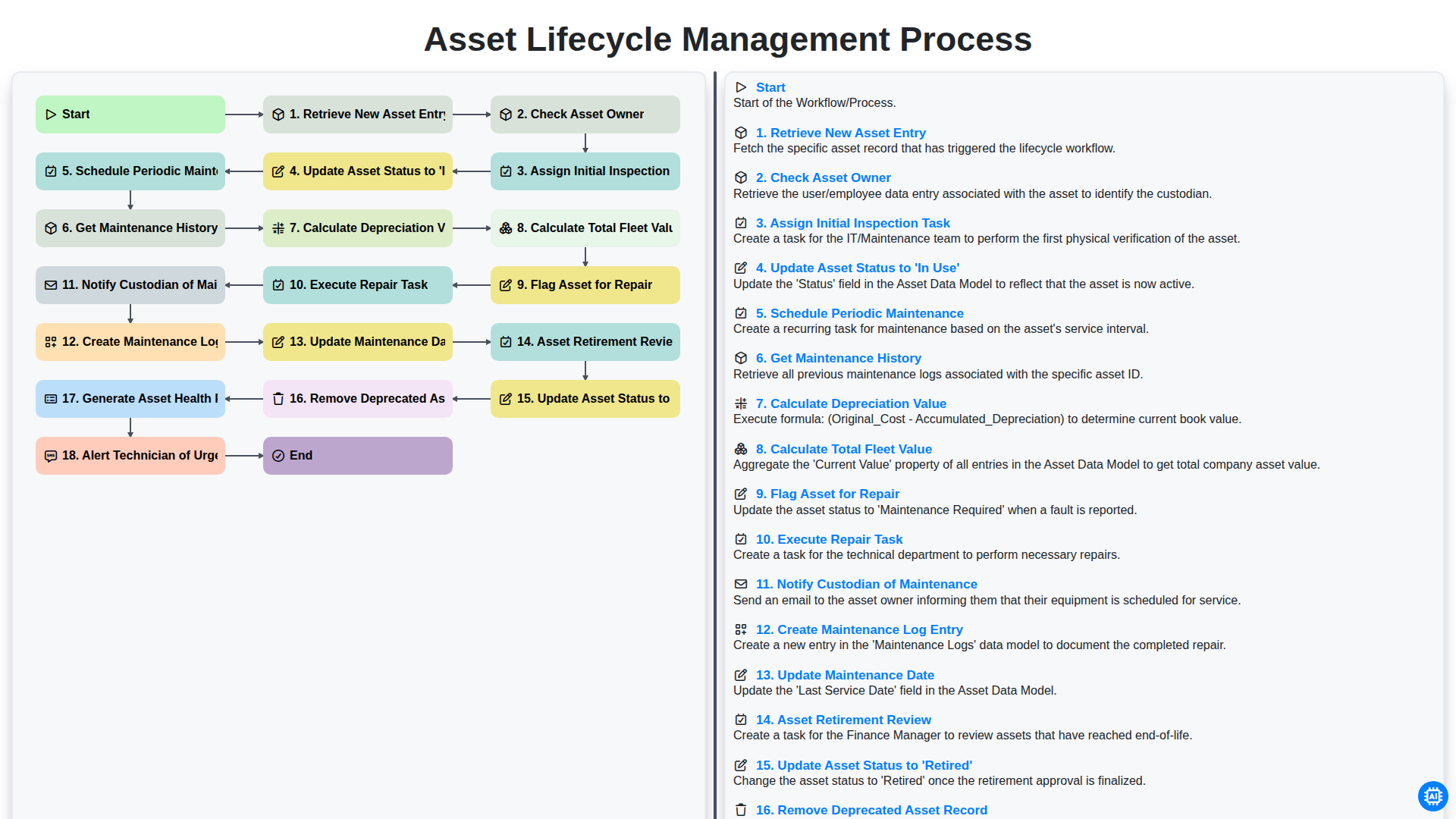Open '15. Update Asset Status to Retired' link

click(864, 765)
